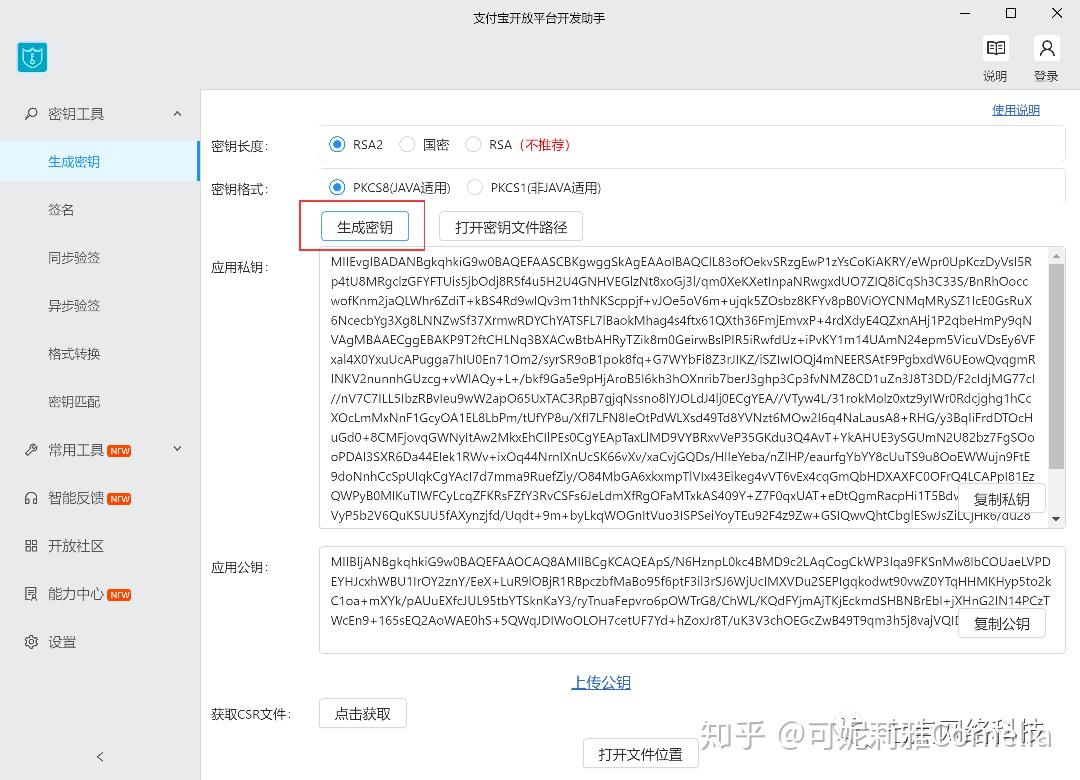Screen dimensions: 1080x780
Task: Click the 常用工具 wrench icon
Action: coord(31,450)
